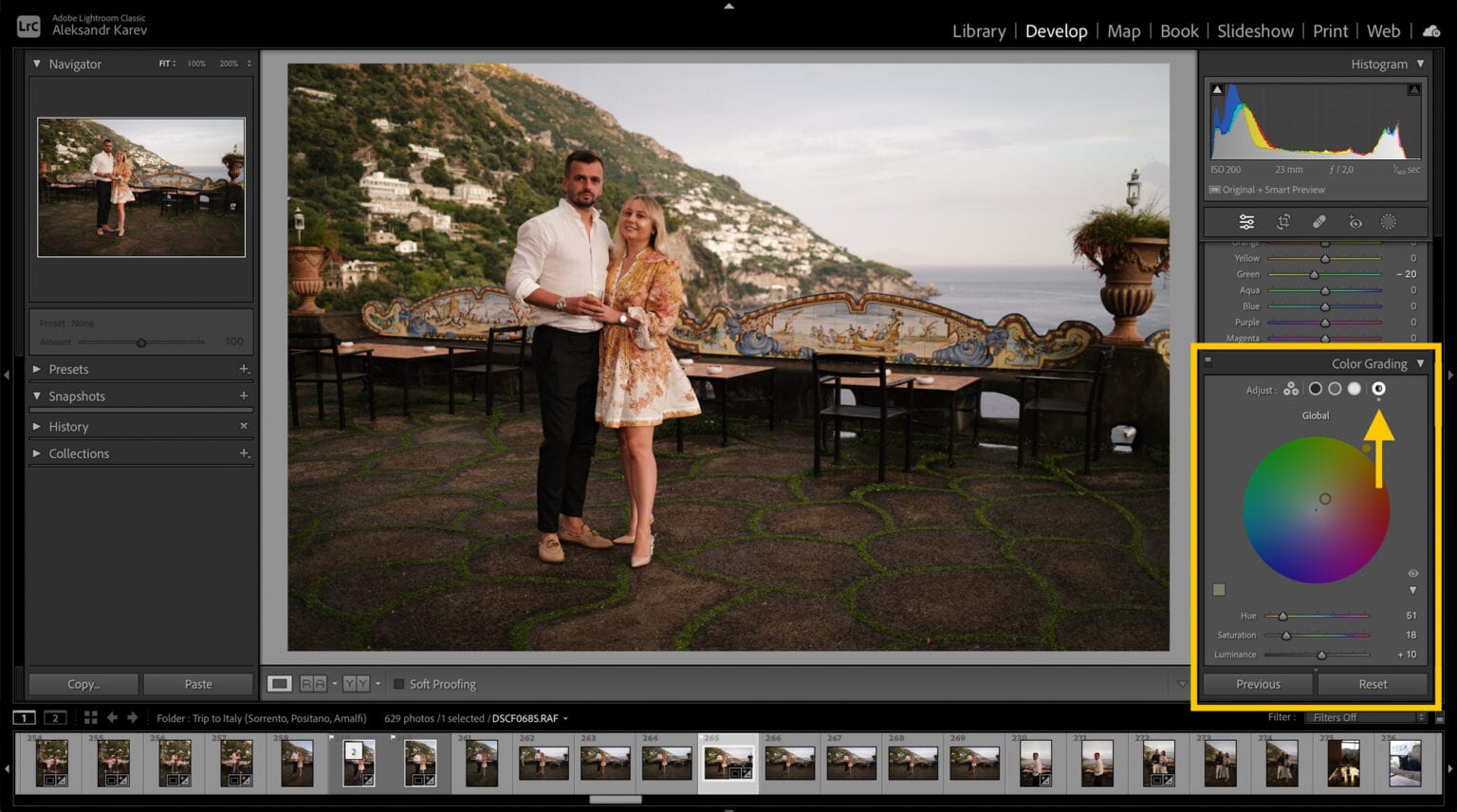The image size is (1457, 812).
Task: Reset the Color Grading adjustments
Action: [x=1373, y=683]
